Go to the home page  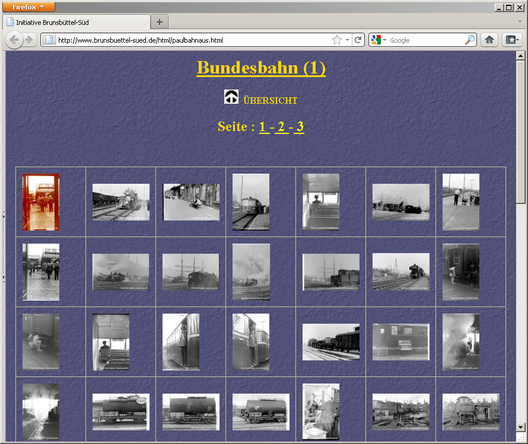click(x=489, y=40)
